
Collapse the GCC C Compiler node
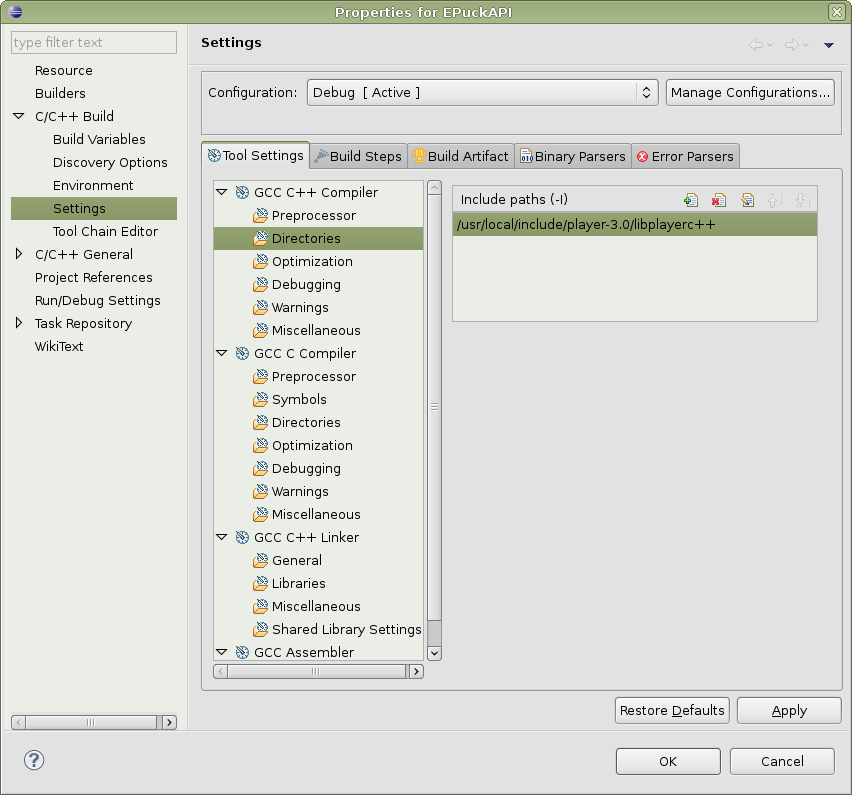(221, 353)
